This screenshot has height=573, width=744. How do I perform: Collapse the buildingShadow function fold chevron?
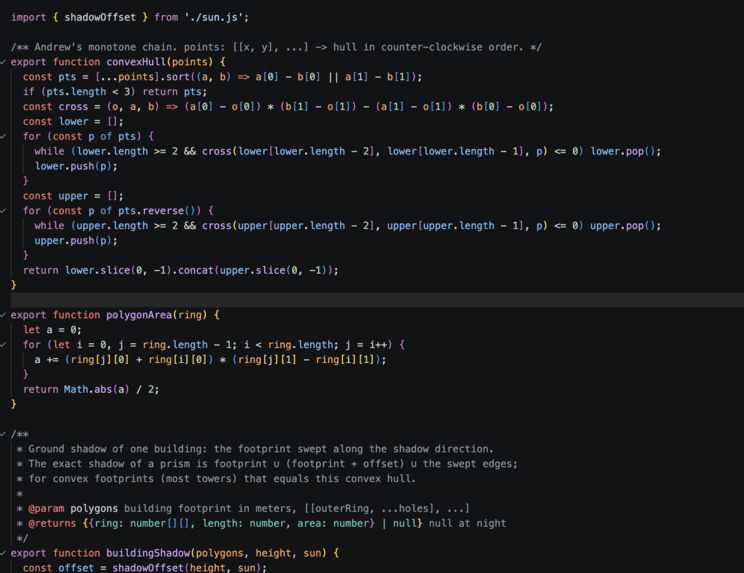point(3,554)
